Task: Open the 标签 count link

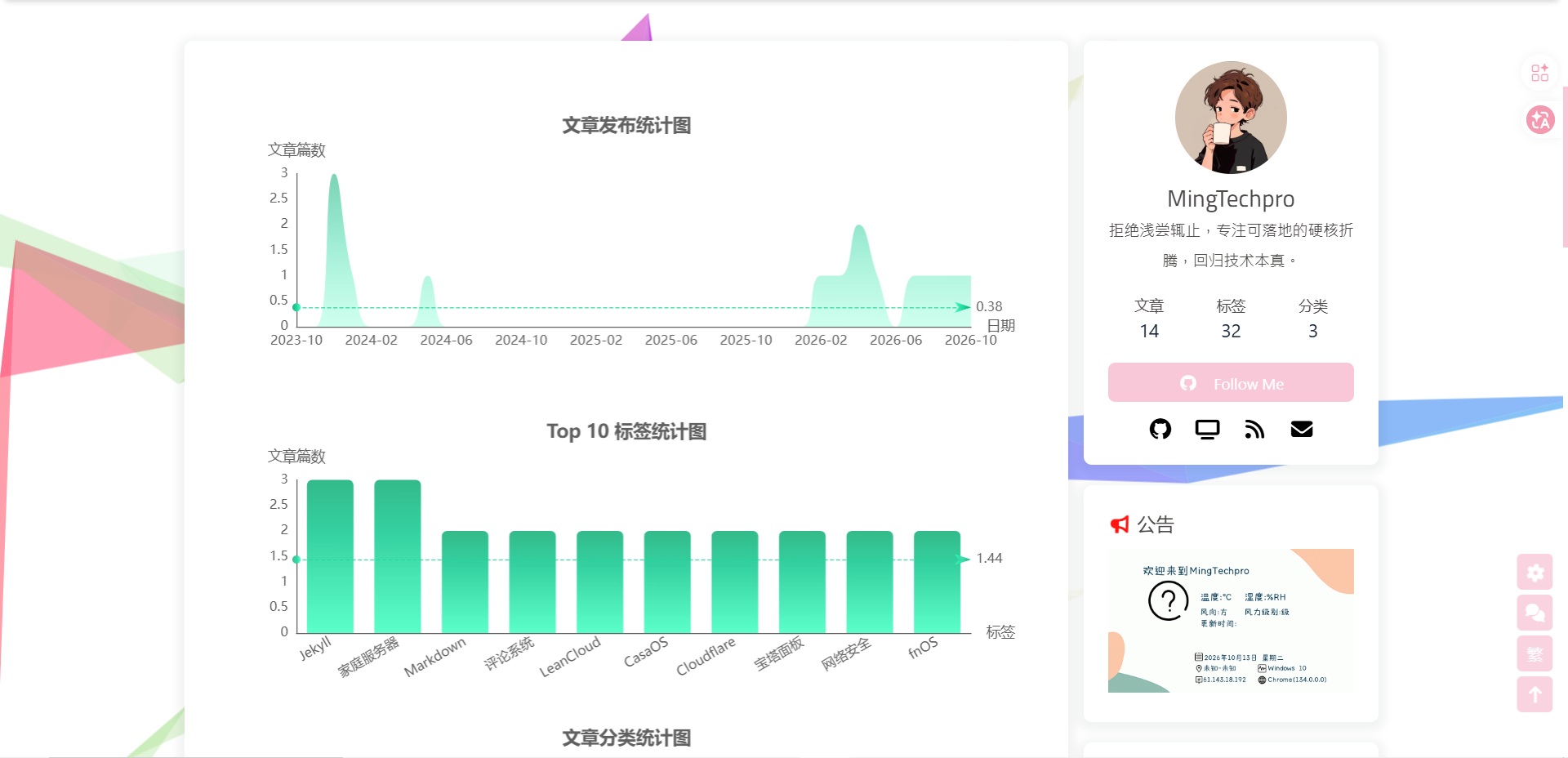Action: 1231,318
